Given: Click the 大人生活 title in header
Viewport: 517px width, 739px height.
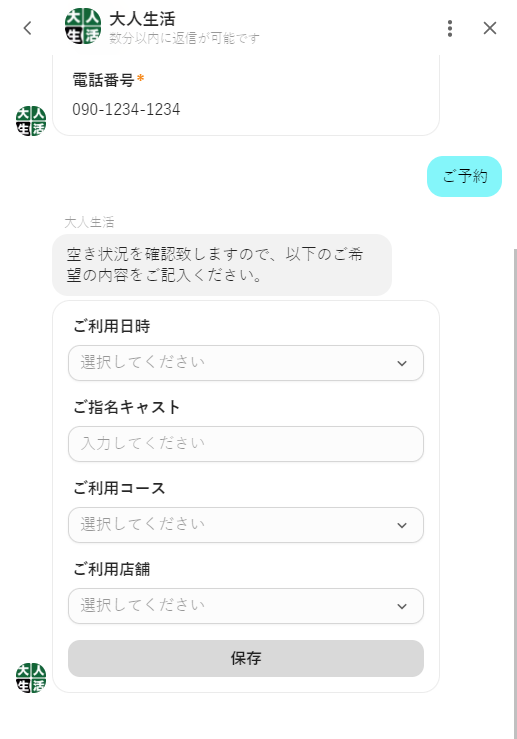Looking at the screenshot, I should coord(142,19).
